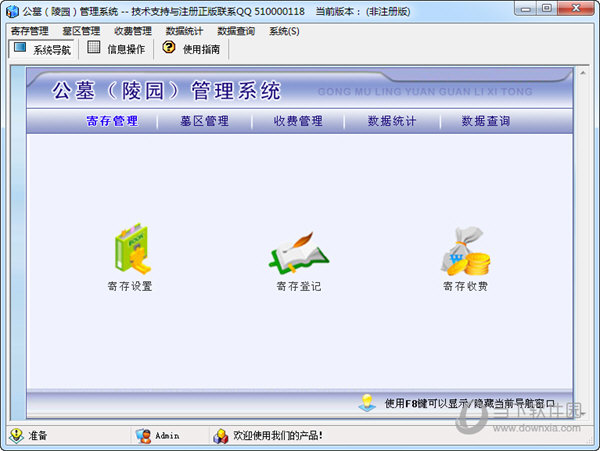Open the 墓区管理 menu in menu bar
The width and height of the screenshot is (600, 451).
pyautogui.click(x=81, y=31)
